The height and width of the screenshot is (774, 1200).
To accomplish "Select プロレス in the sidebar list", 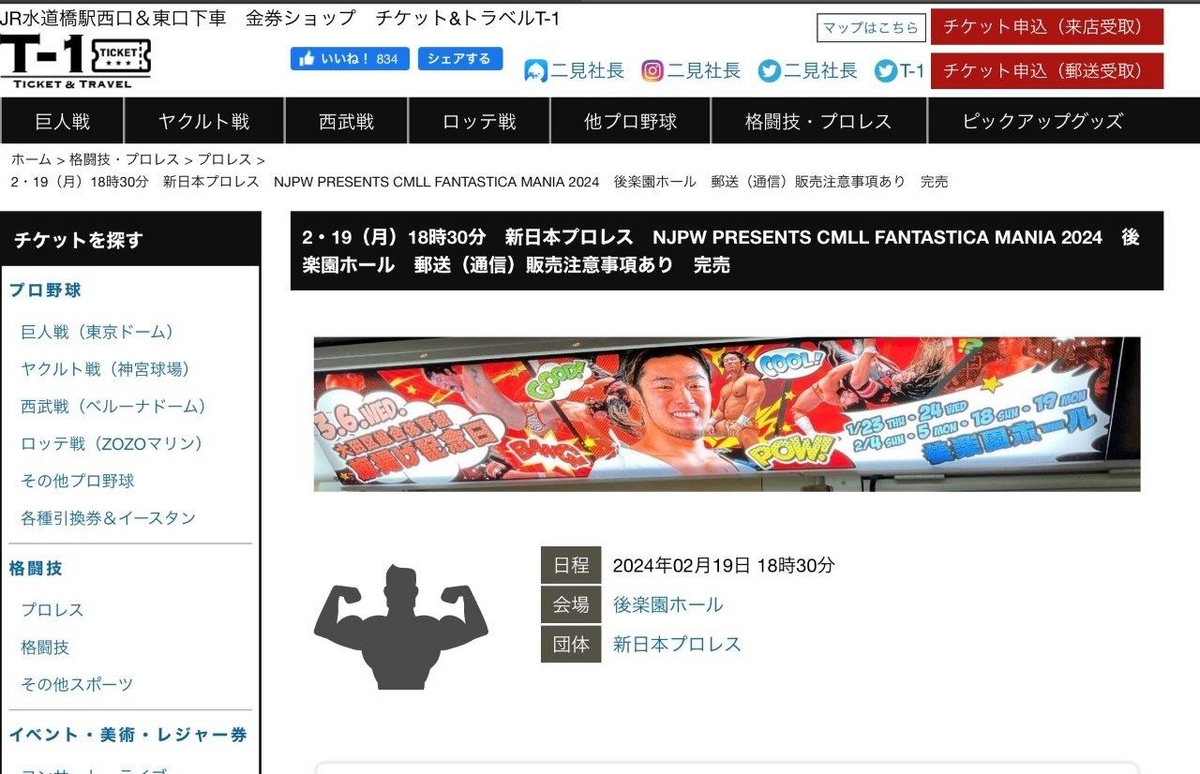I will coord(52,610).
